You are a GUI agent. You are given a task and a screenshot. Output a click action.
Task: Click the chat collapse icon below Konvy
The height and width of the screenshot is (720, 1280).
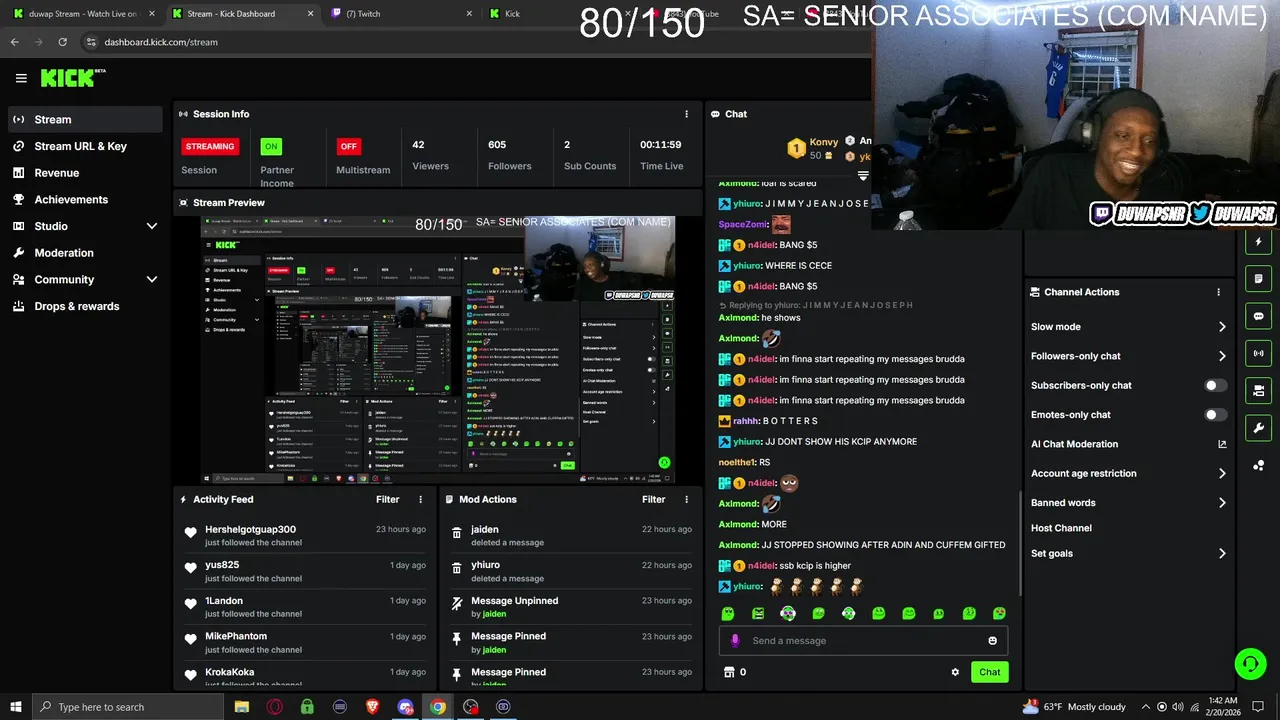tap(863, 175)
